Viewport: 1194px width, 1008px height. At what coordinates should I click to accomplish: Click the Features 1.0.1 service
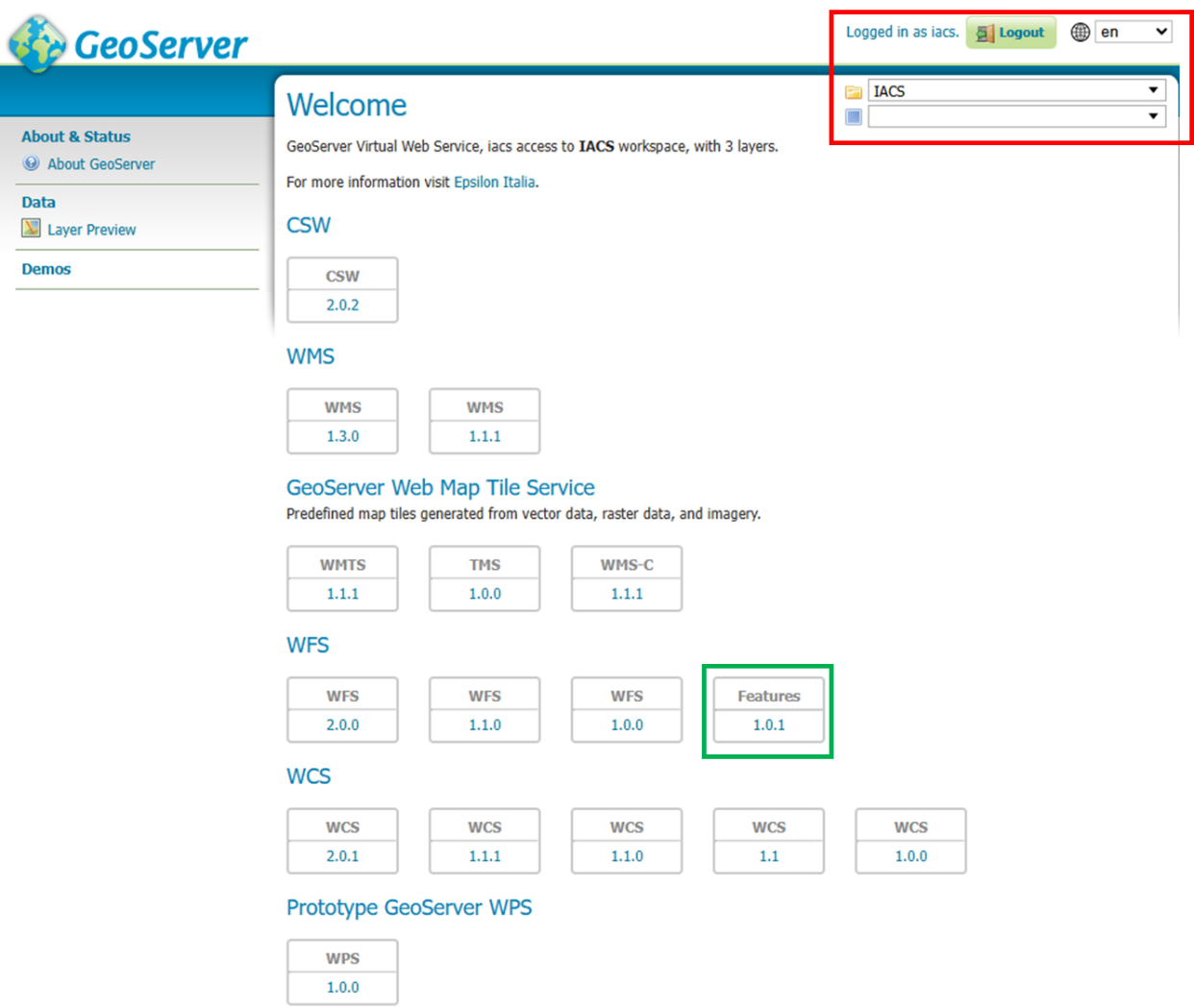point(768,725)
